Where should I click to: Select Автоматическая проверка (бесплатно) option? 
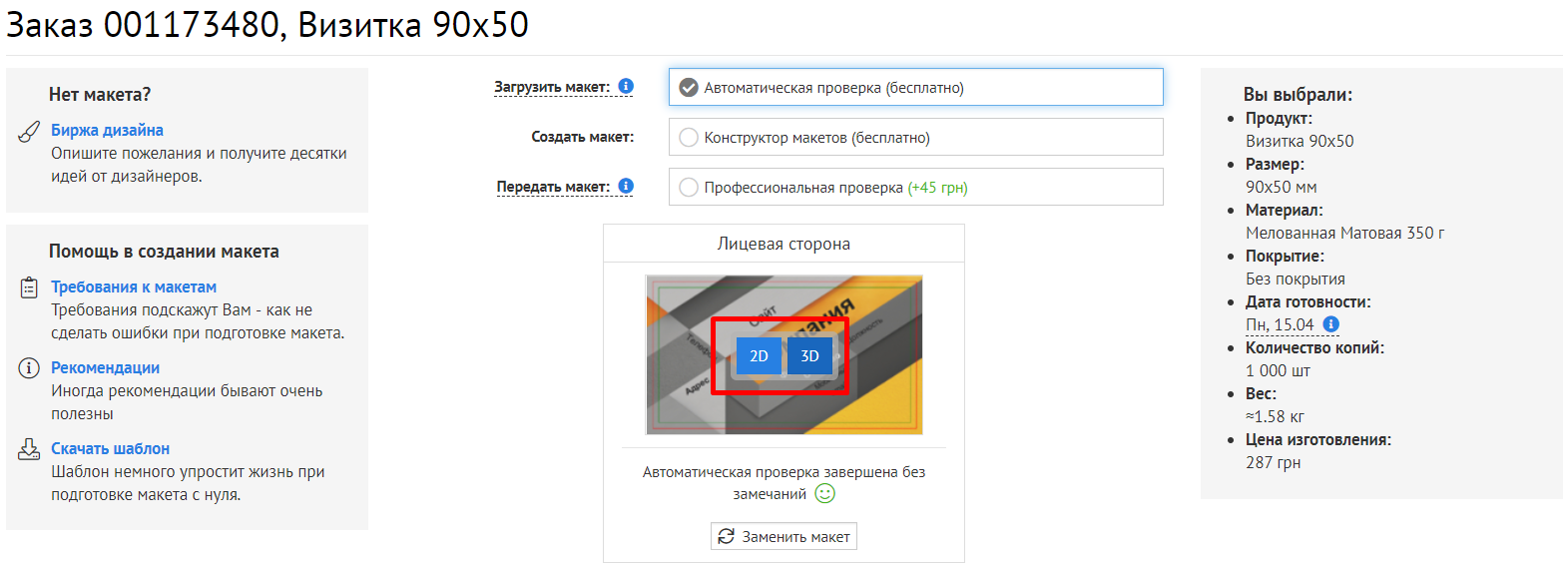click(689, 88)
